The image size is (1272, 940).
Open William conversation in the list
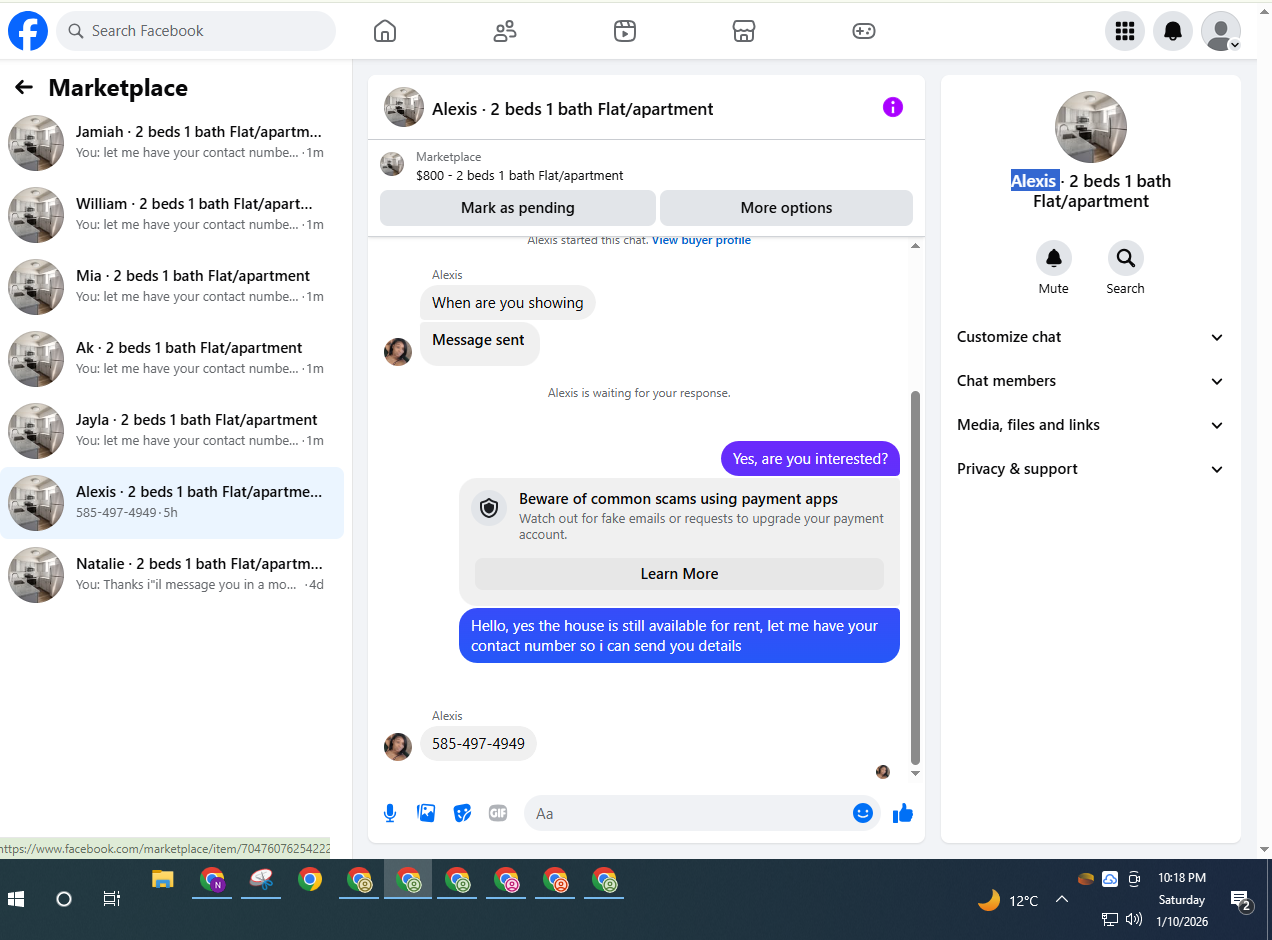pyautogui.click(x=172, y=215)
